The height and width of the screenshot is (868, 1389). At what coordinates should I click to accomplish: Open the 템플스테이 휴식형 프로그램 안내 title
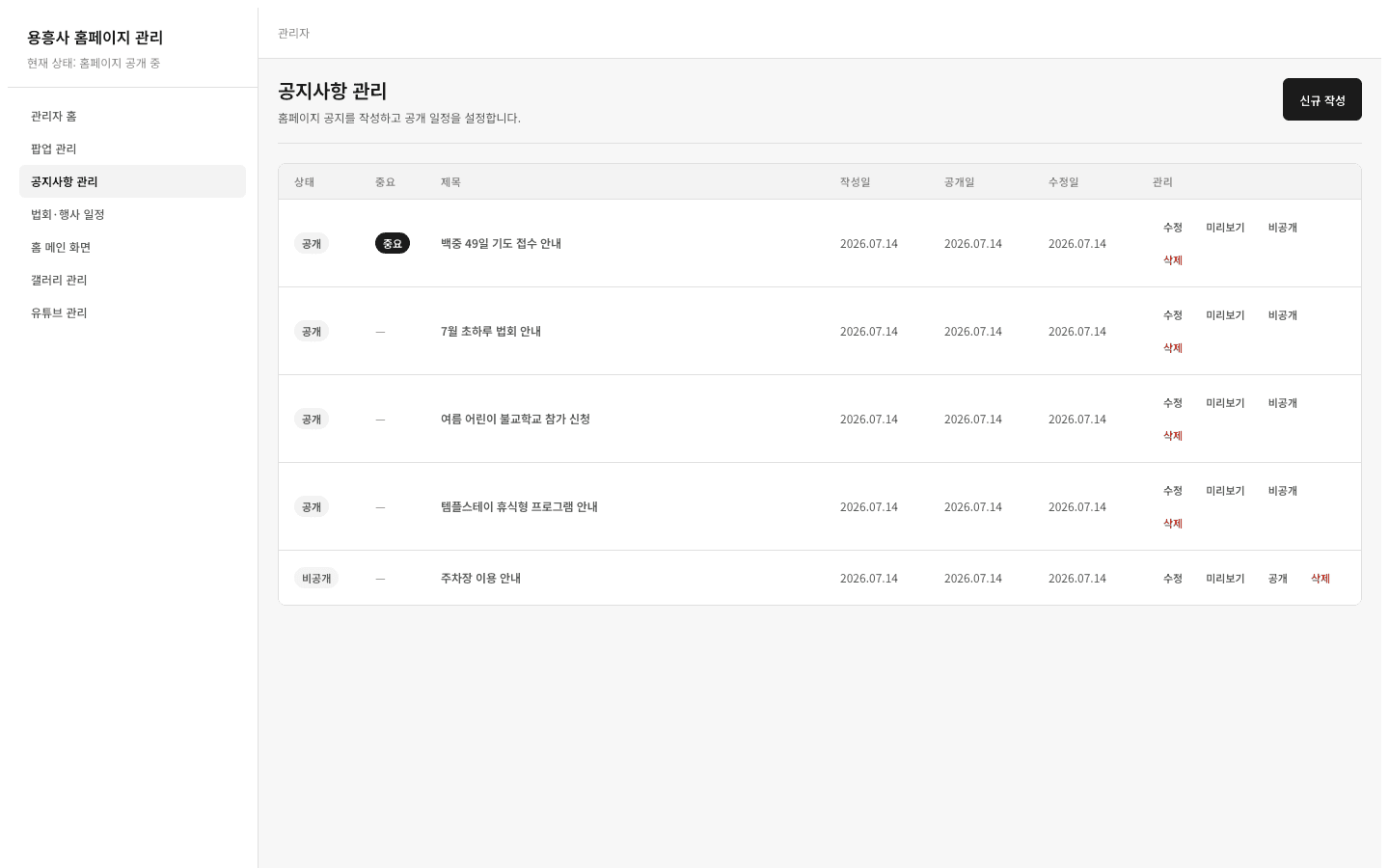tap(519, 507)
